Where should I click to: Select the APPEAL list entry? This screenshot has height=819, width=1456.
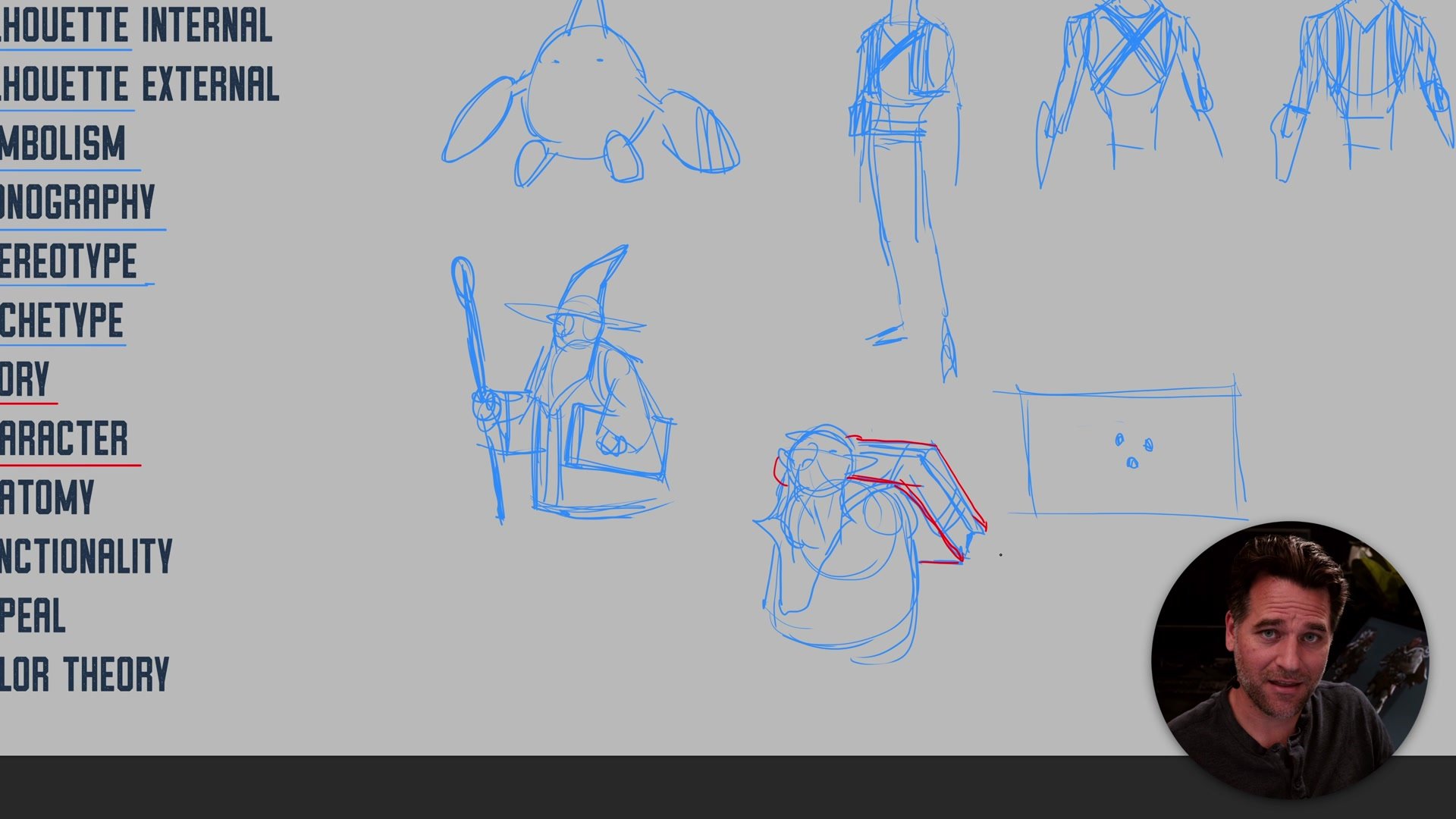33,616
